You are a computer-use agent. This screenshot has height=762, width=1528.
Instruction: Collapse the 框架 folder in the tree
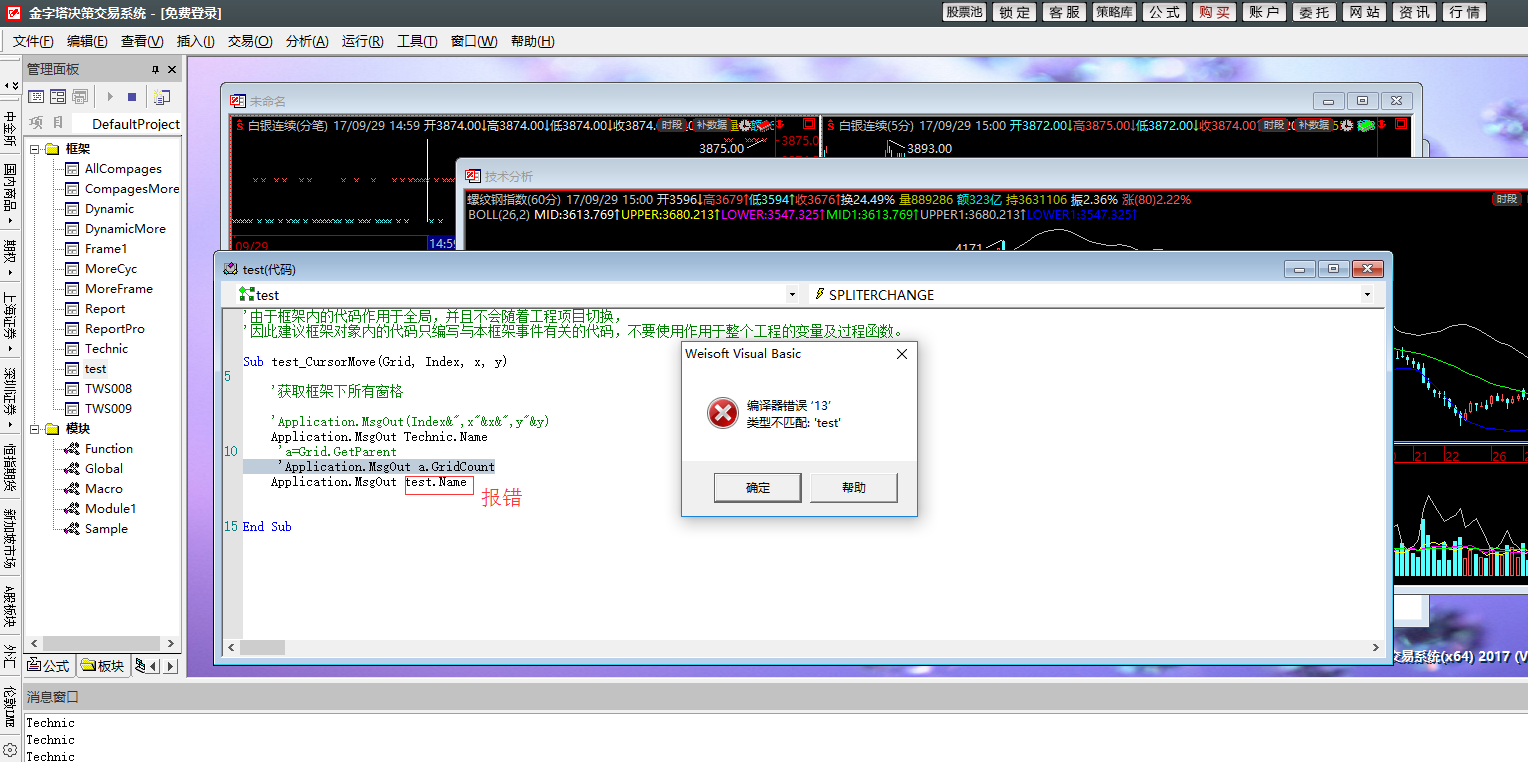[x=33, y=149]
